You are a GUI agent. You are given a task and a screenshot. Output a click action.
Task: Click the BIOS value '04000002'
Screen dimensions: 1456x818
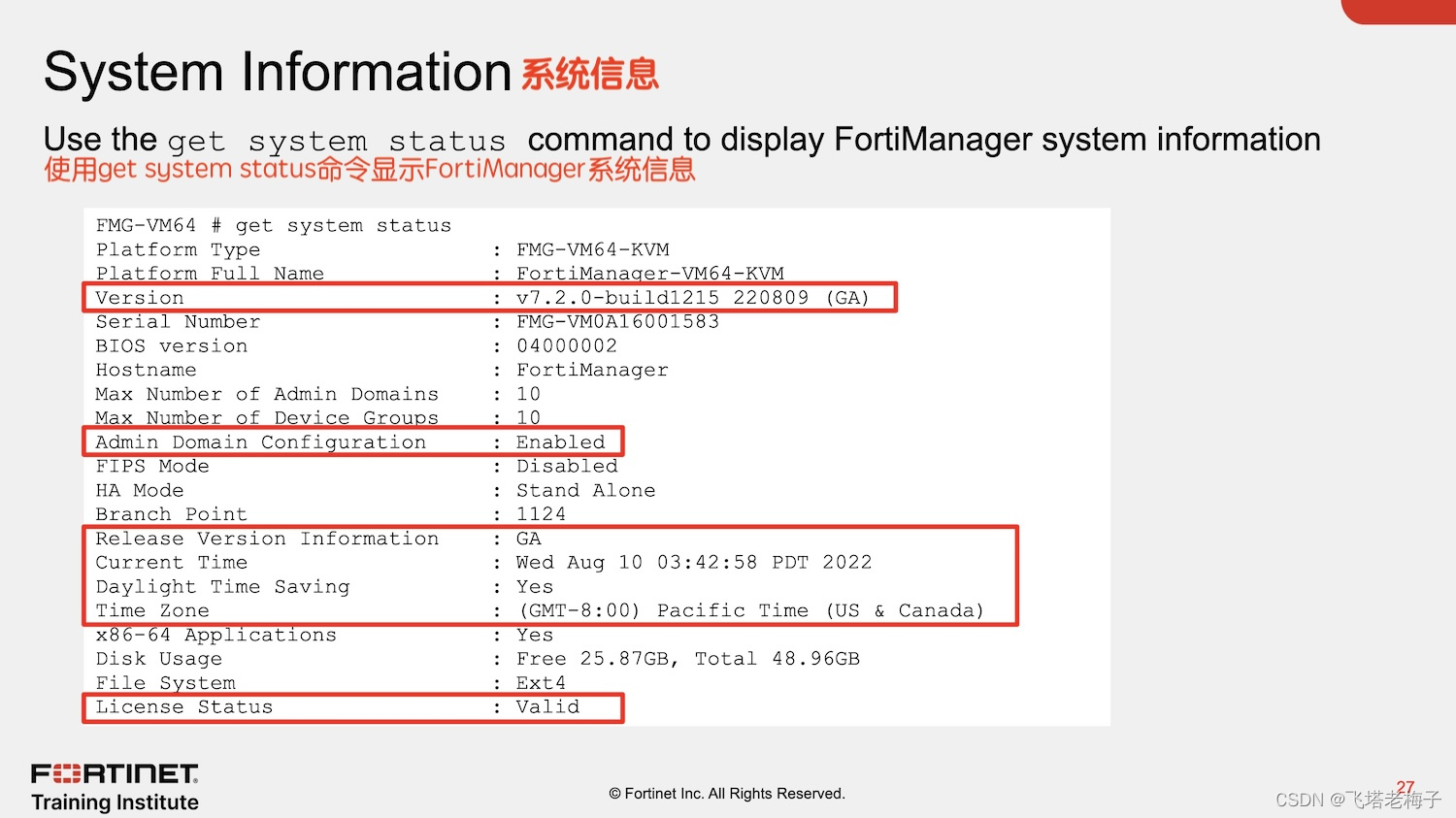(567, 346)
